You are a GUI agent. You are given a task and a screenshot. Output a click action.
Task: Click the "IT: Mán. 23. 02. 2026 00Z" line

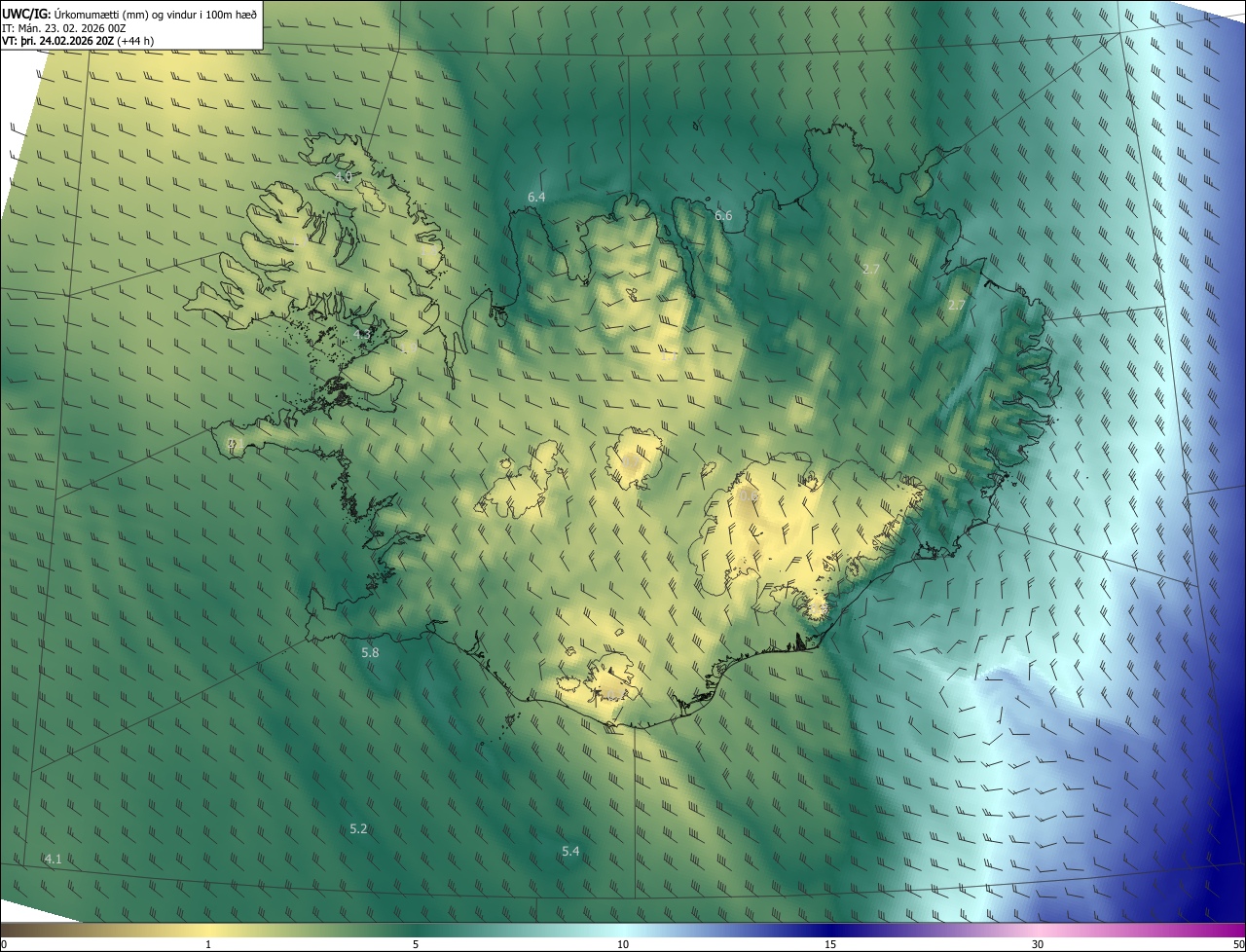pyautogui.click(x=62, y=27)
